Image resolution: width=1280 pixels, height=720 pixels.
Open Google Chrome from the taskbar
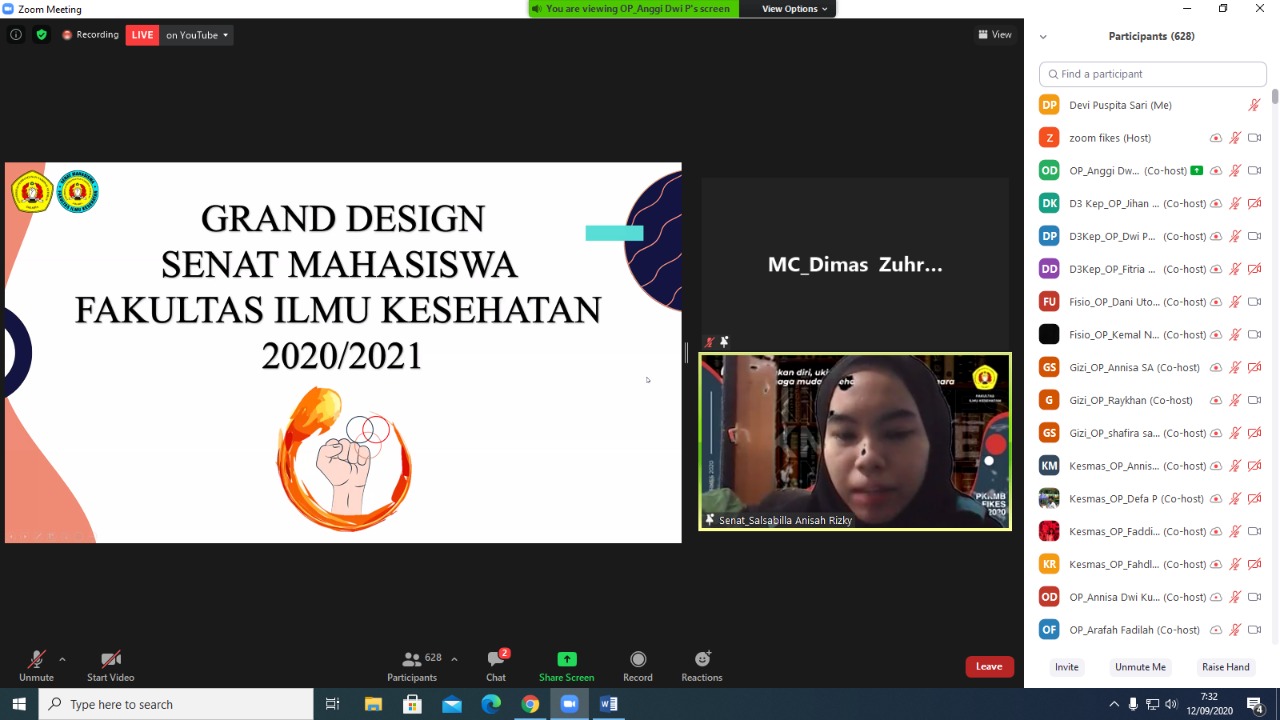pyautogui.click(x=530, y=704)
